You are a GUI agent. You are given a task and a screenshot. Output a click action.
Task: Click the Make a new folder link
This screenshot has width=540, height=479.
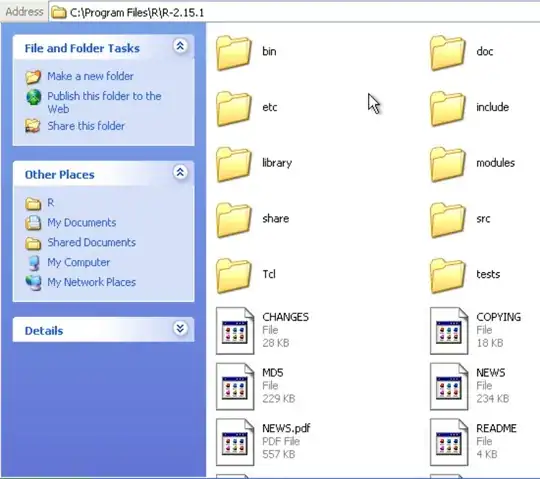(90, 76)
